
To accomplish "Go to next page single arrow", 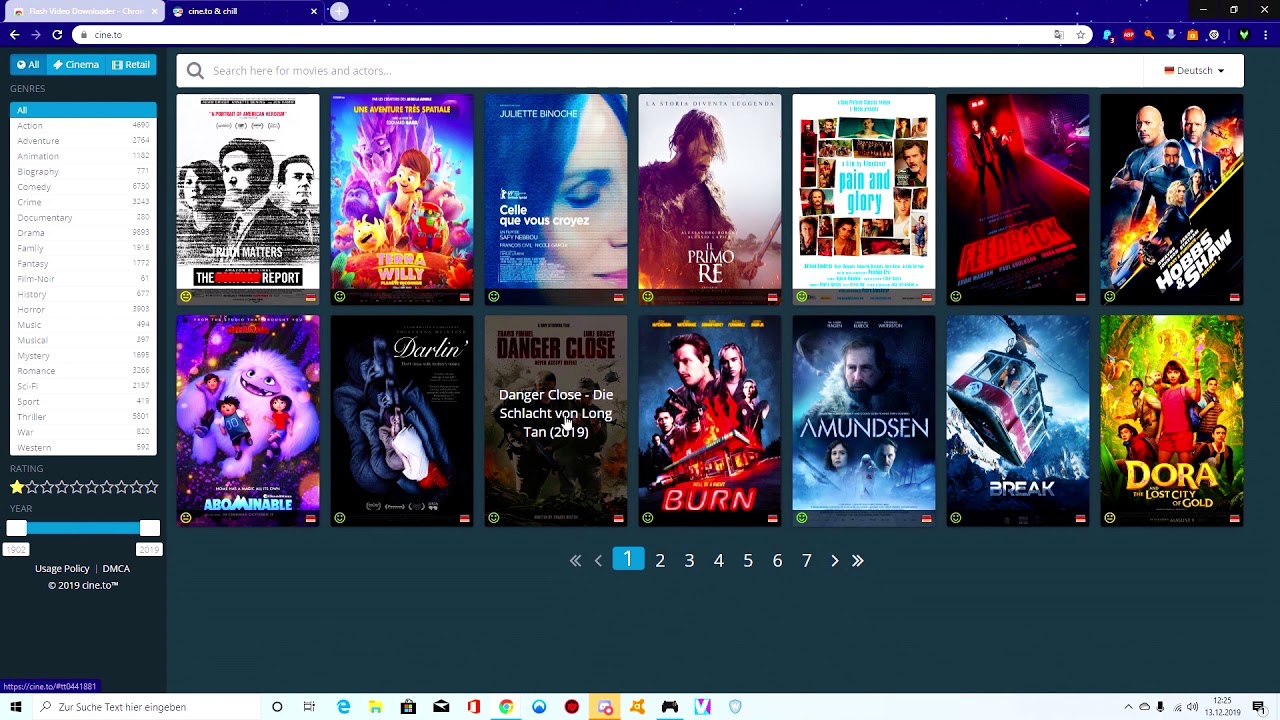I will click(x=834, y=561).
